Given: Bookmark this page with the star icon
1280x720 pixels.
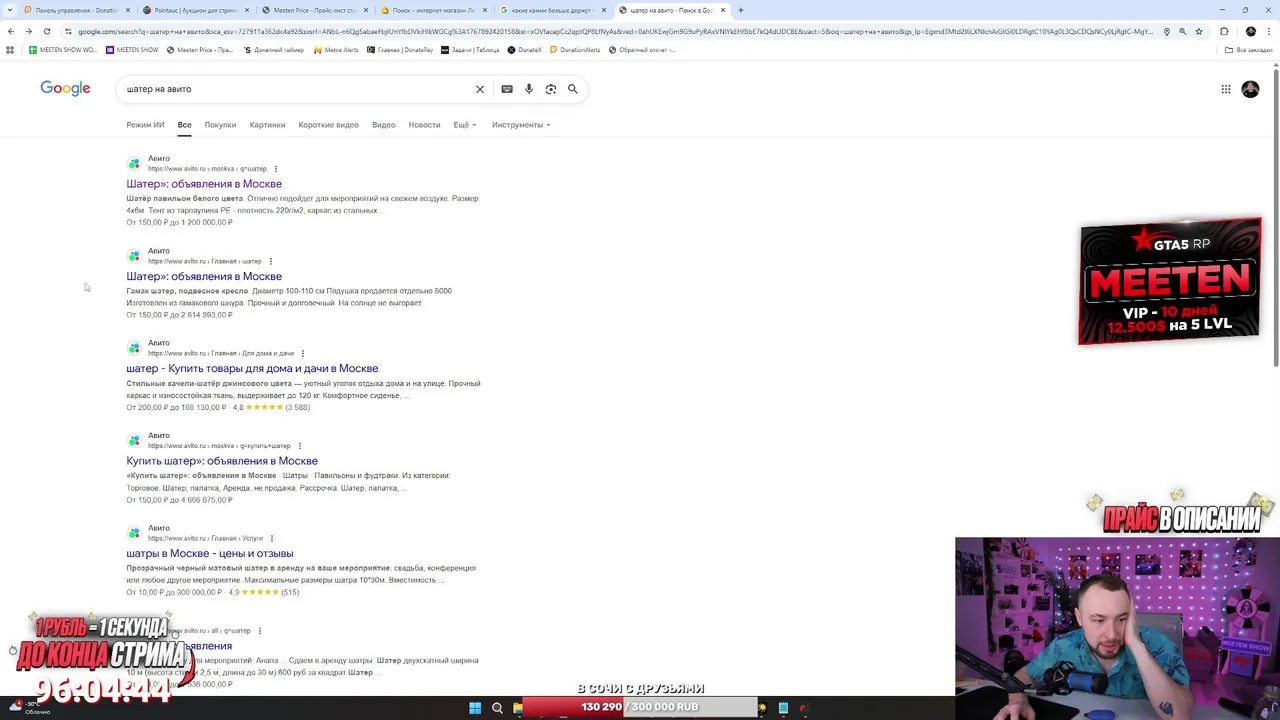Looking at the screenshot, I should click(1199, 31).
